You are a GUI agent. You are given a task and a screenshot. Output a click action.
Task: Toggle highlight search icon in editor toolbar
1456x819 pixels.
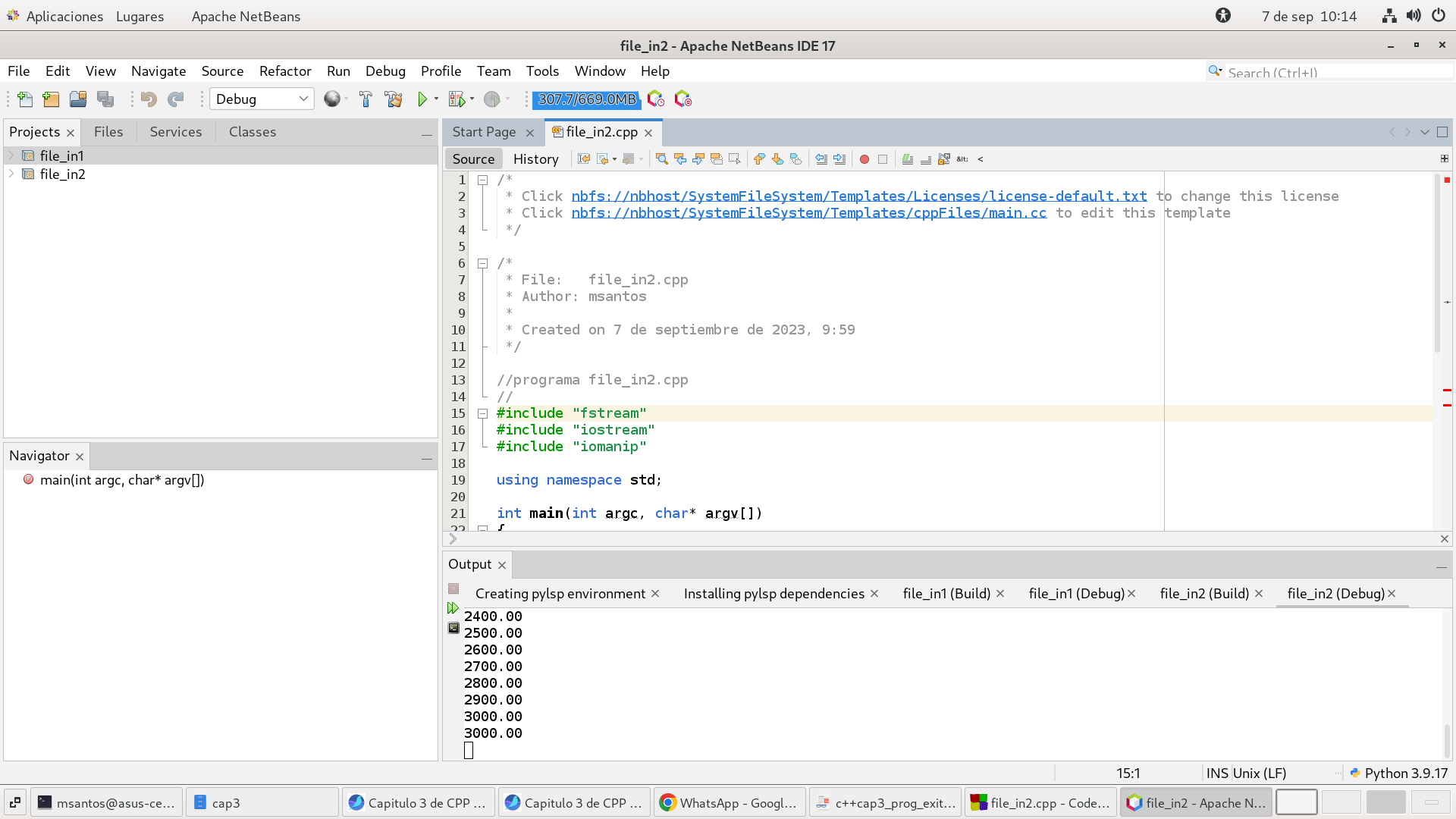tap(716, 159)
